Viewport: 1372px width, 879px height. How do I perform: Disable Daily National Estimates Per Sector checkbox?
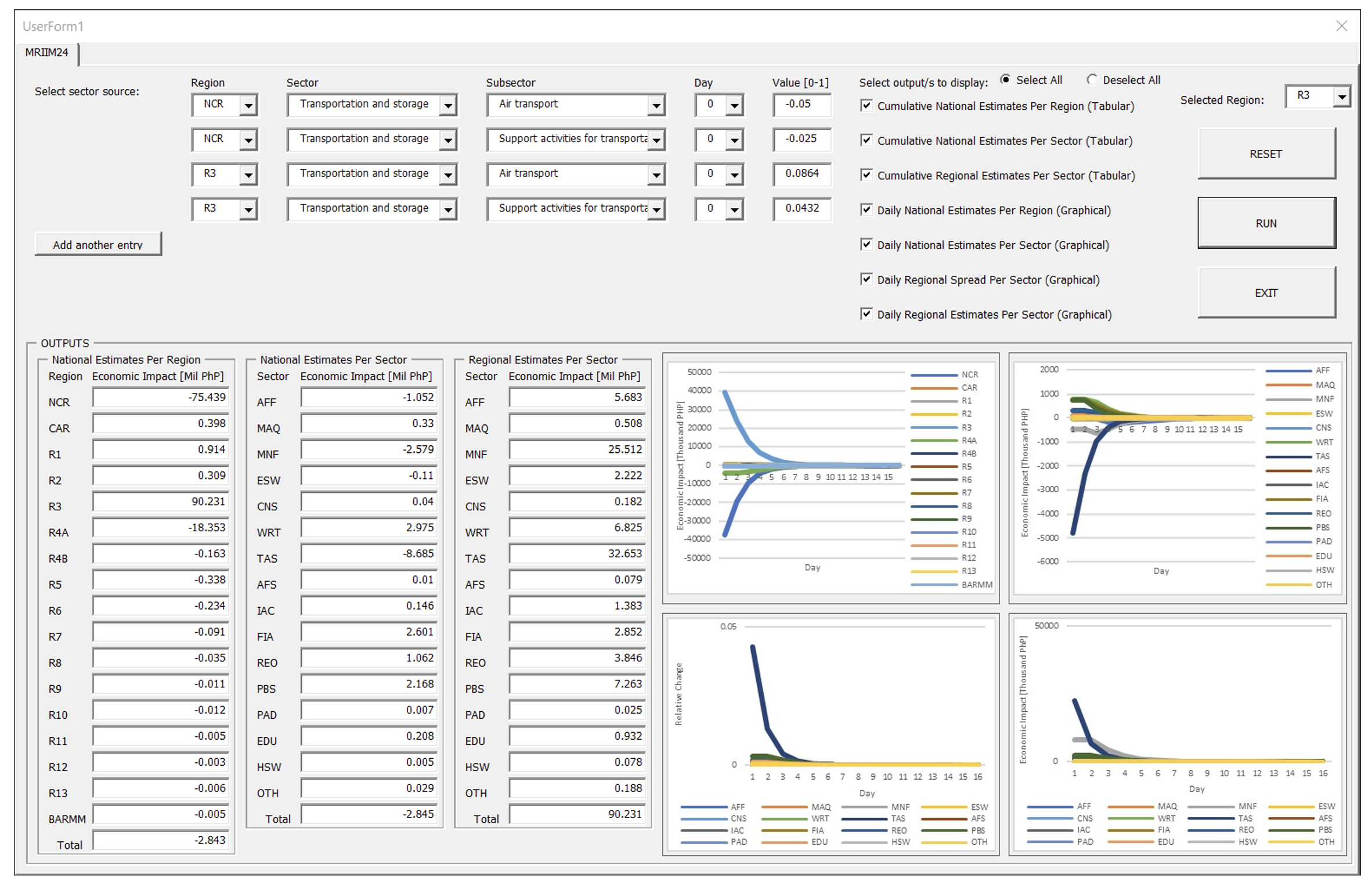[x=866, y=244]
